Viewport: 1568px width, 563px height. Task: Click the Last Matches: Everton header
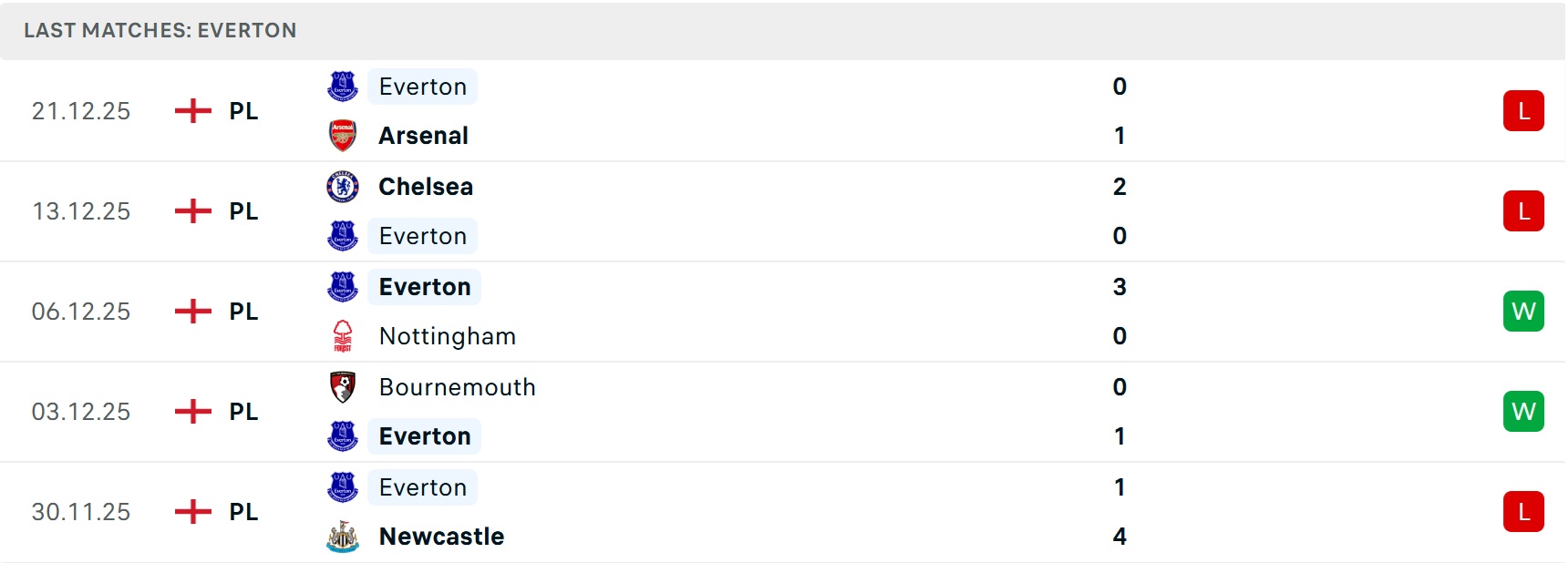click(160, 30)
